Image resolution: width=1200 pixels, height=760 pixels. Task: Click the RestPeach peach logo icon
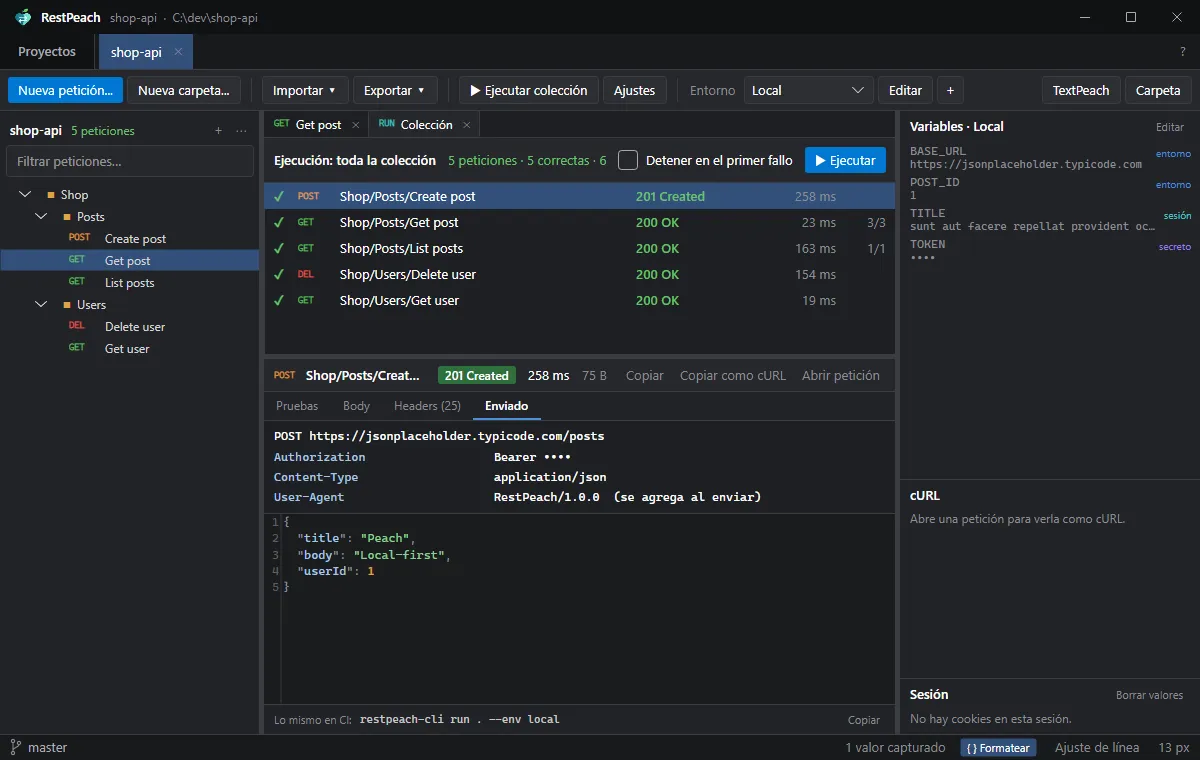coord(23,17)
